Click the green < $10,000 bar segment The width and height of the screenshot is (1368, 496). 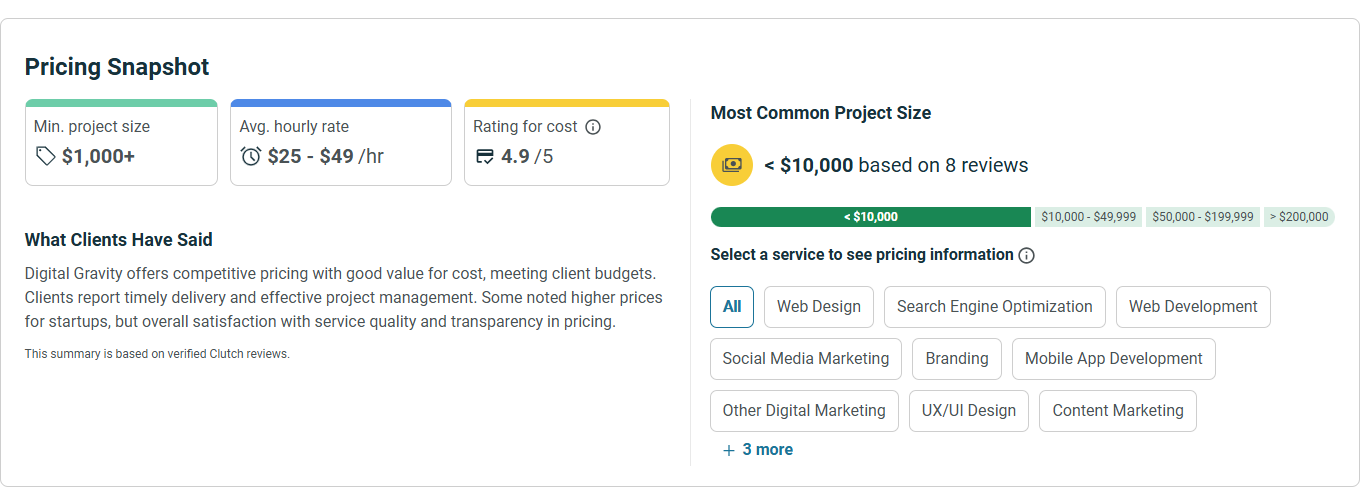(x=870, y=217)
